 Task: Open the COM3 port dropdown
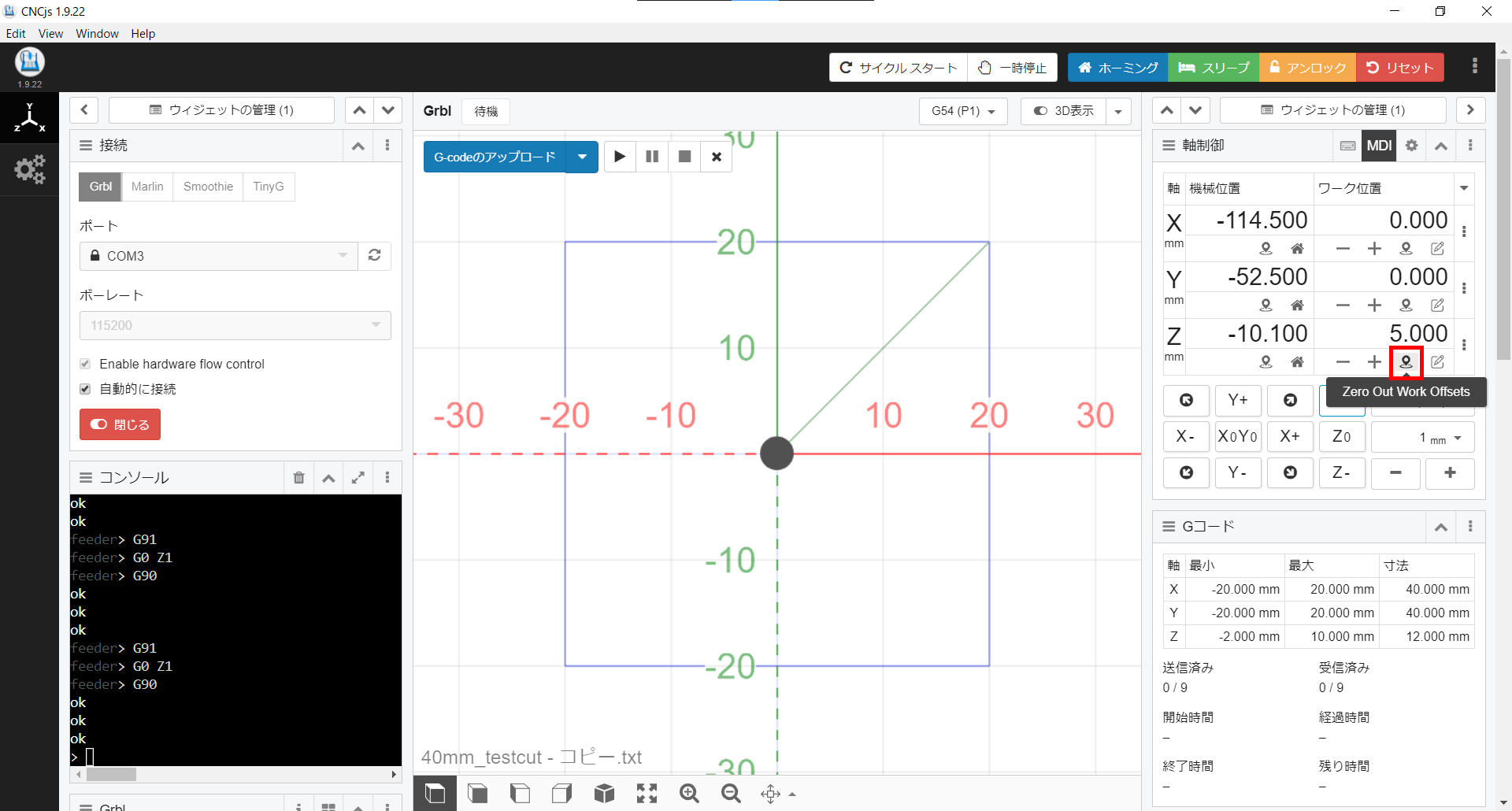coord(219,255)
